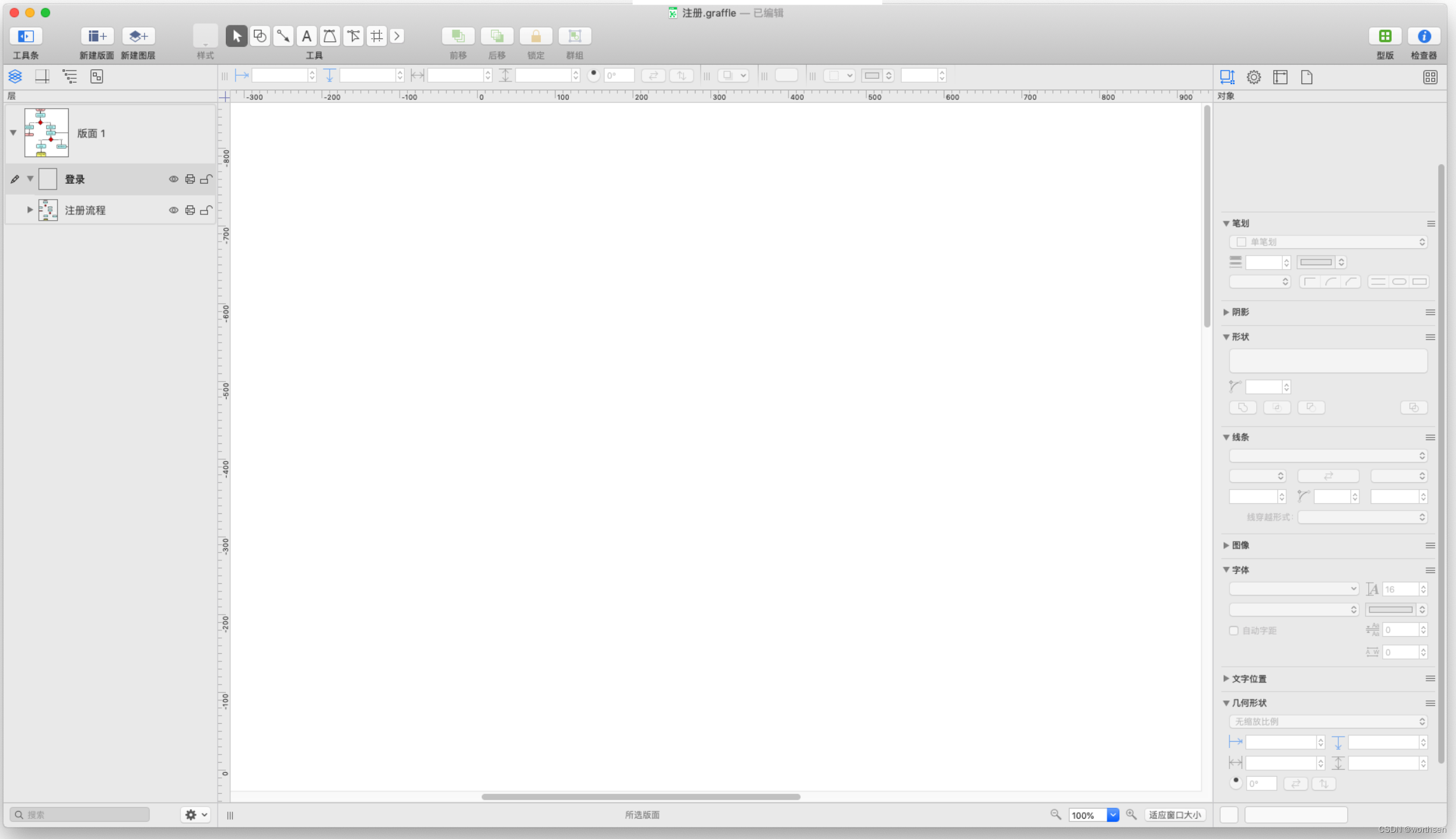Viewport: 1456px width, 839px height.
Task: Switch to the Document inspector tab
Action: [1306, 77]
